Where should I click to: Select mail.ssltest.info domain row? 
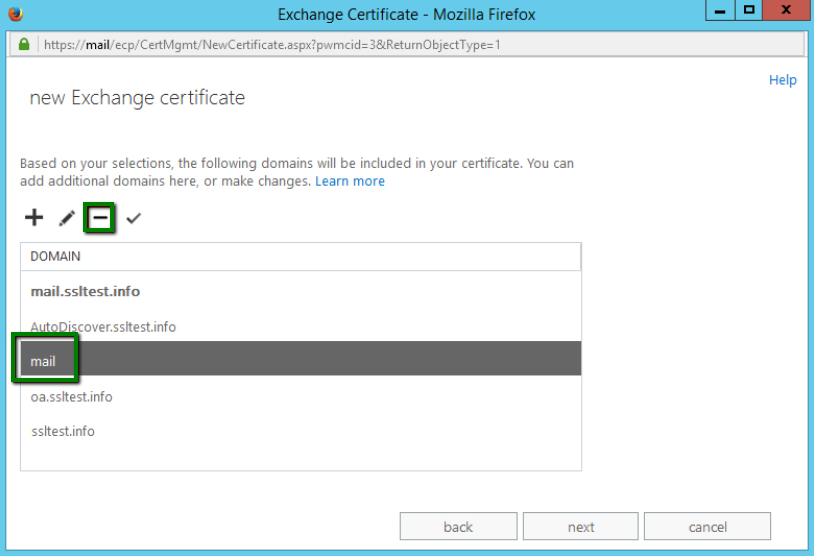(301, 291)
